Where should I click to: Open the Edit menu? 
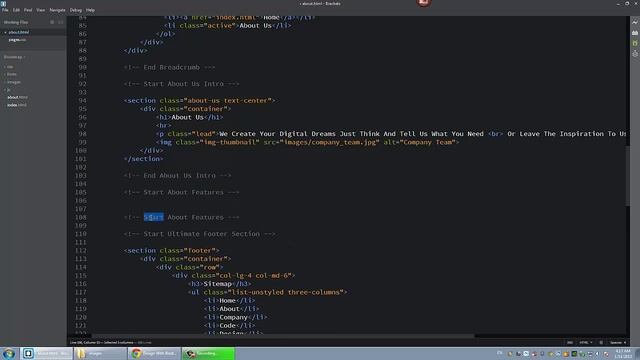coord(16,10)
